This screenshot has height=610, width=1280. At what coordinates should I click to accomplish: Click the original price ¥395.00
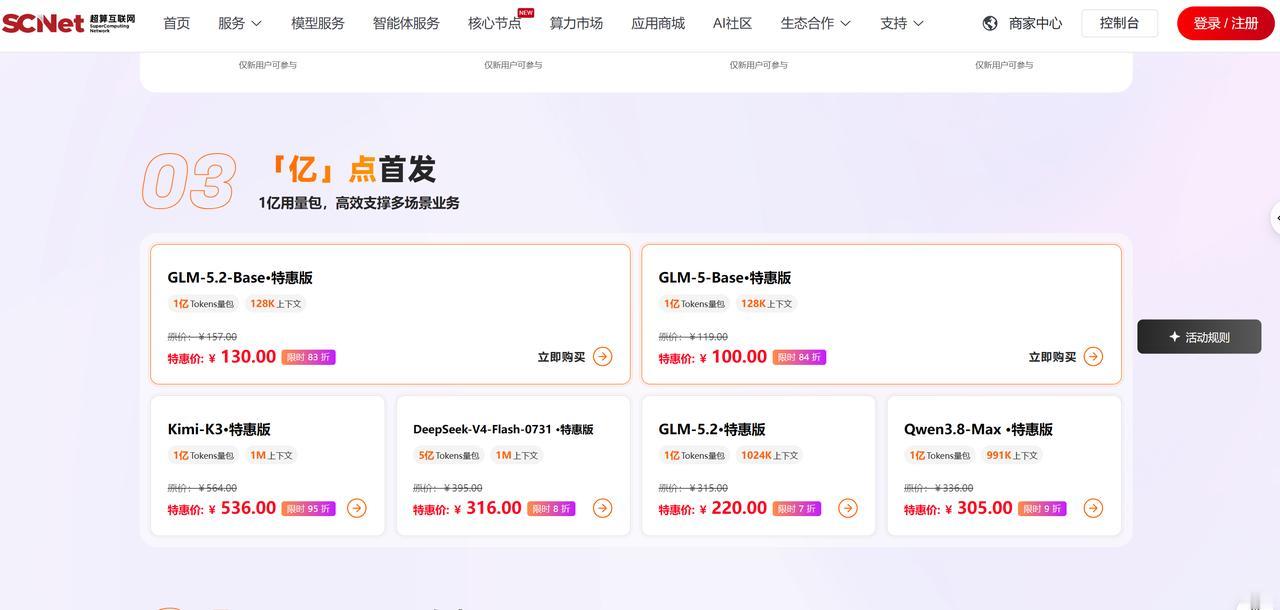pyautogui.click(x=448, y=488)
